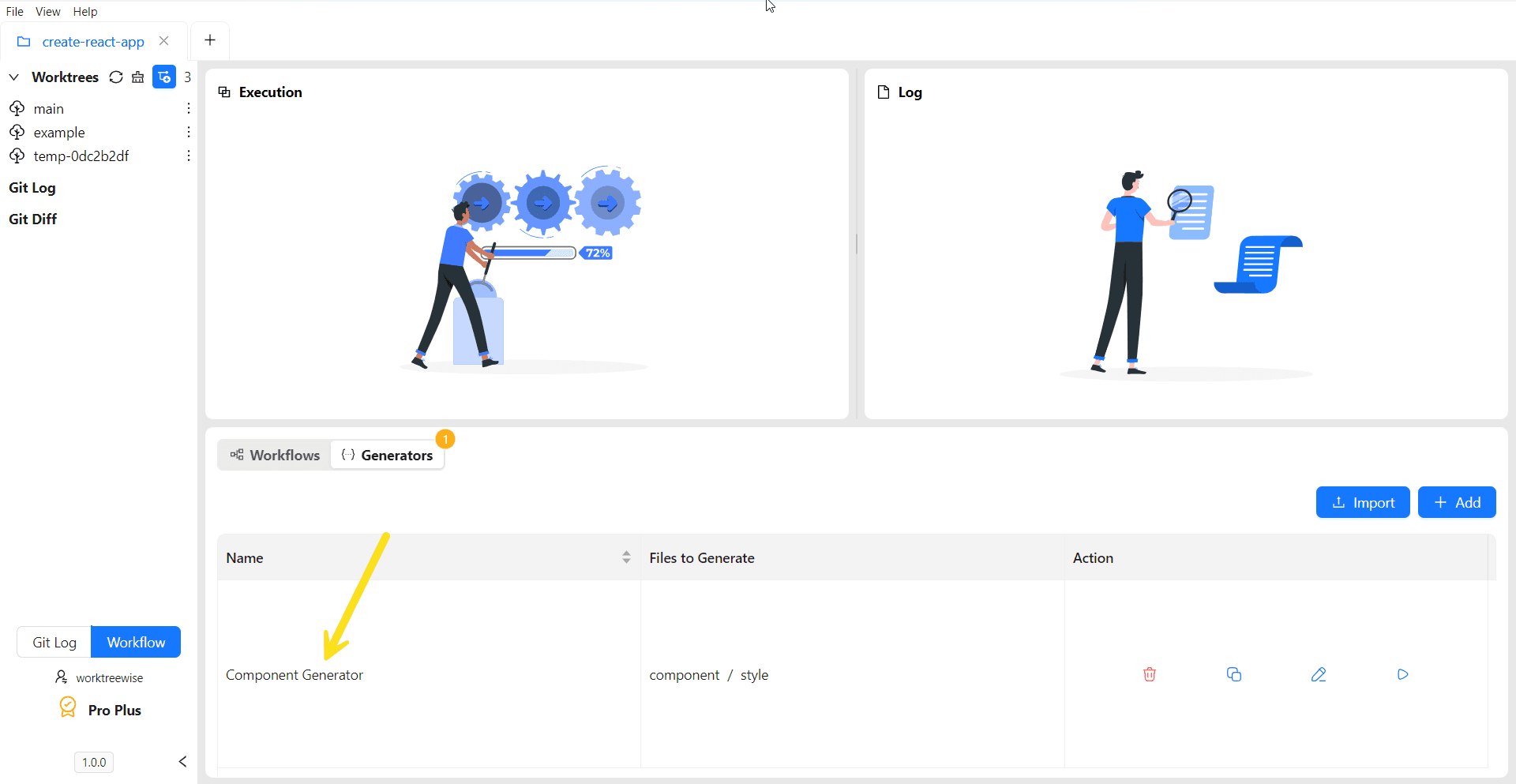
Task: Sort generators by Name column
Action: tap(626, 557)
